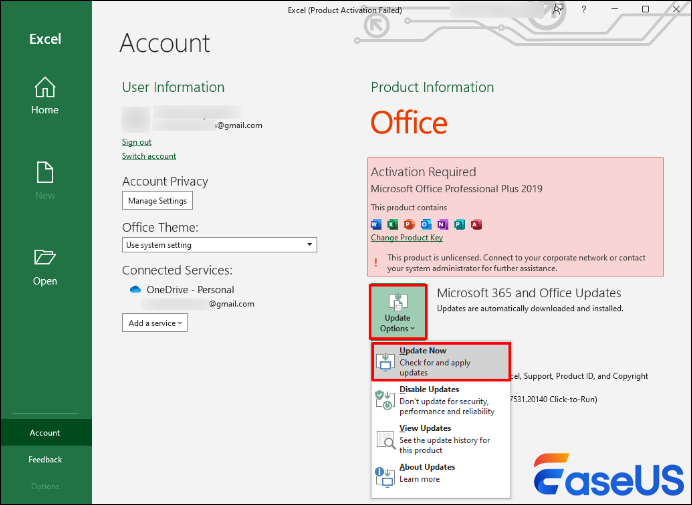The width and height of the screenshot is (692, 505).
Task: Click the red exclamation warning icon
Action: [376, 263]
